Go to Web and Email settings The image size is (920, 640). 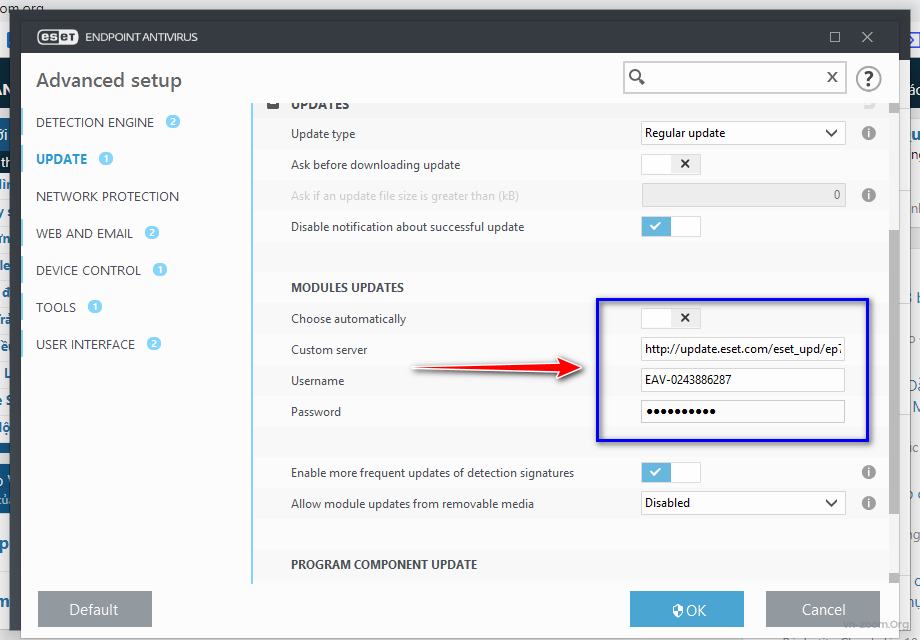84,233
